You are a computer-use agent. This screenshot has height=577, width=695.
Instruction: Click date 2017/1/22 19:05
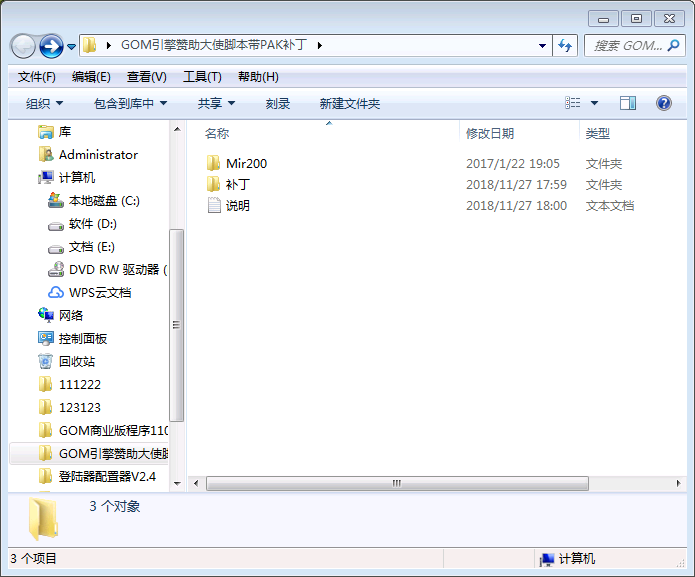pyautogui.click(x=513, y=164)
